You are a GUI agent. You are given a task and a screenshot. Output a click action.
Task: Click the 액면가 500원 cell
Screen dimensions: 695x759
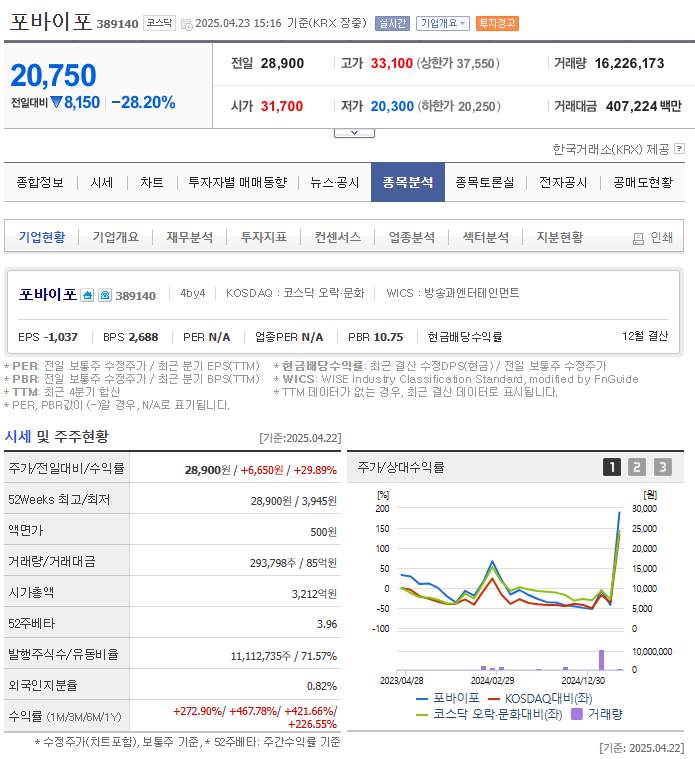[235, 532]
